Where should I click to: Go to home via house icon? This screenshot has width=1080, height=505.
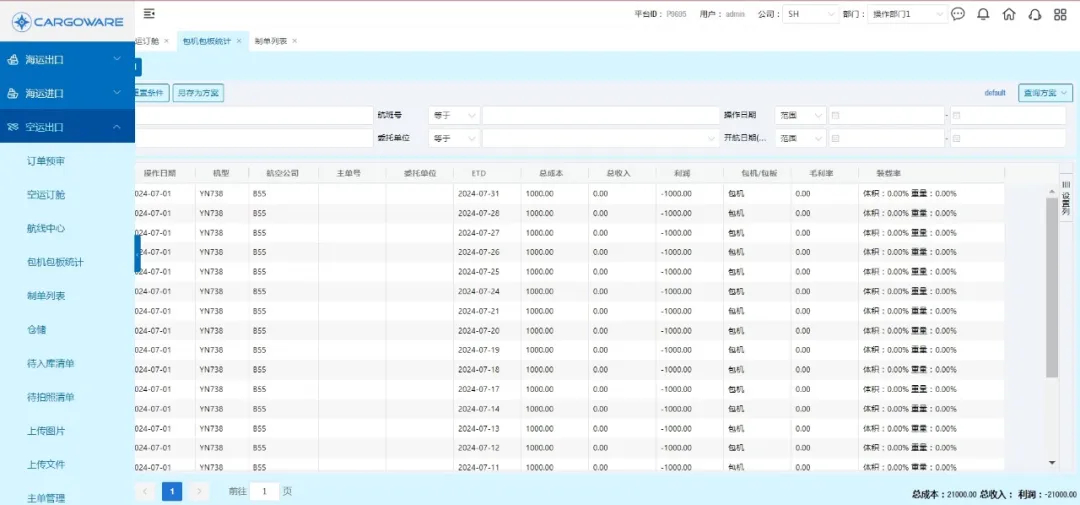point(1009,14)
